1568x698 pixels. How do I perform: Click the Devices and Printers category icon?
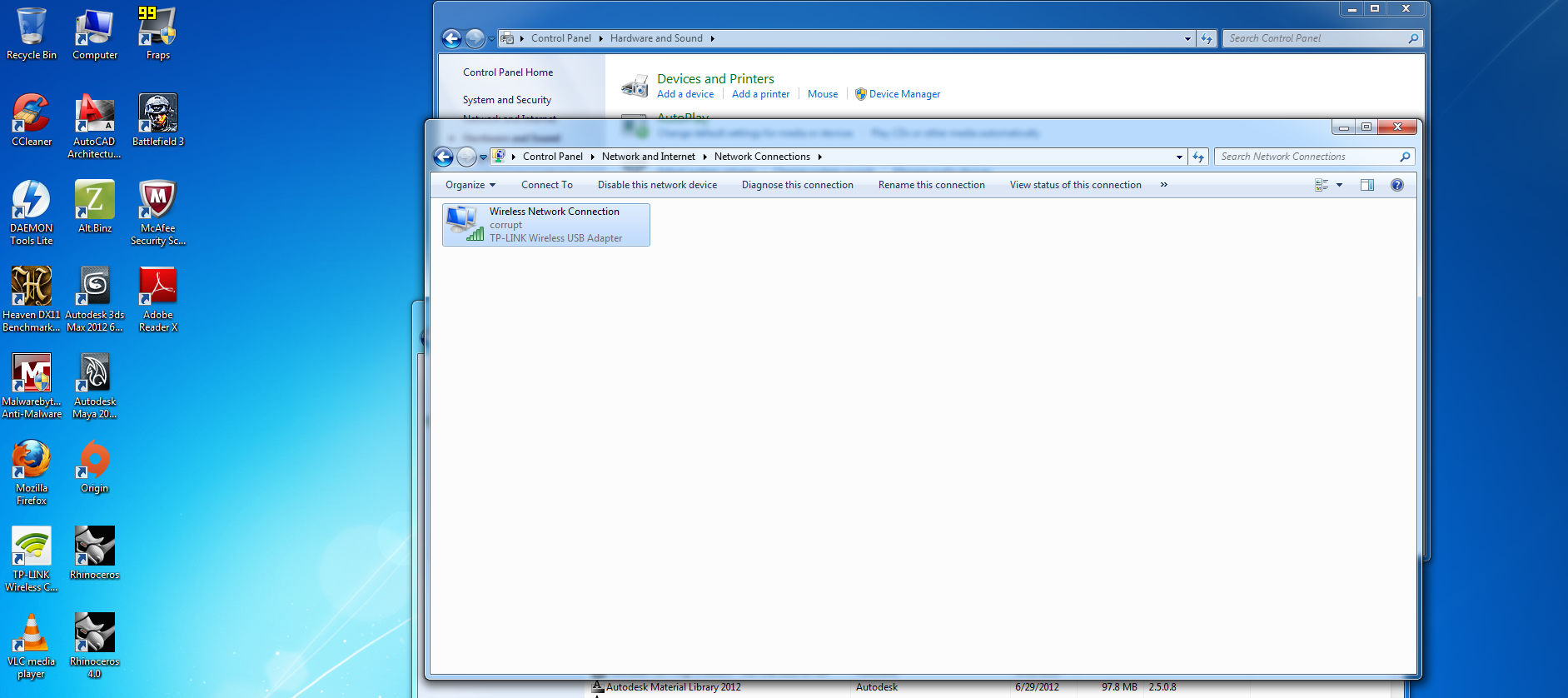point(635,86)
